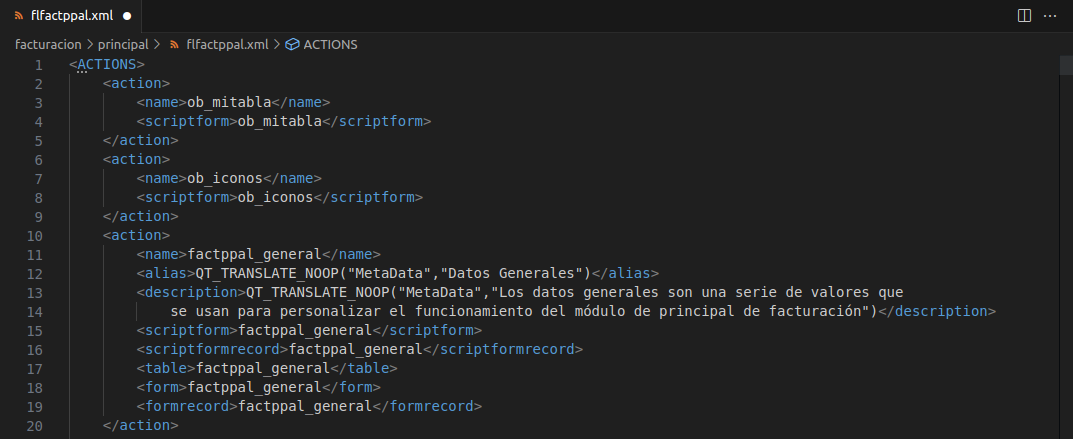1073x439 pixels.
Task: Click the XML file icon on the tab
Action: coord(18,16)
